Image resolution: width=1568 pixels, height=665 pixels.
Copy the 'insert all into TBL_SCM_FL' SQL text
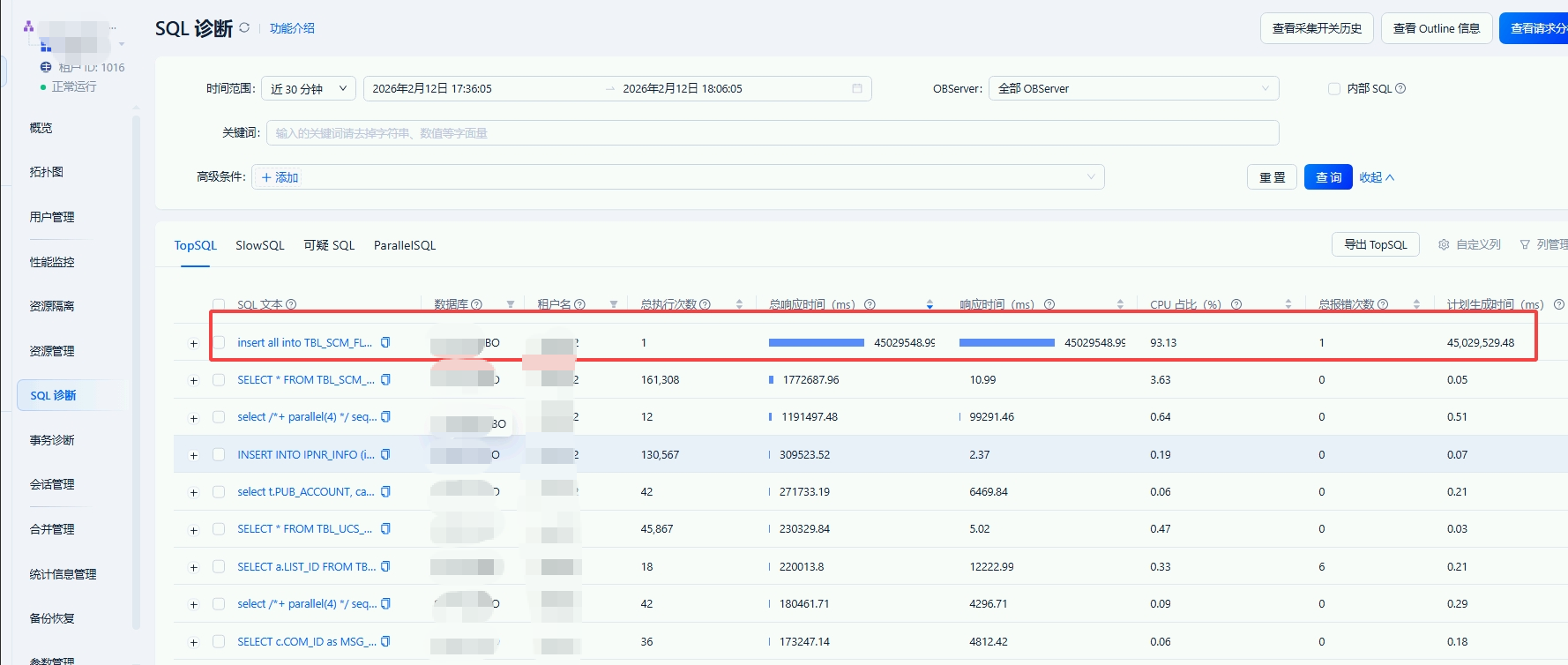(x=385, y=342)
